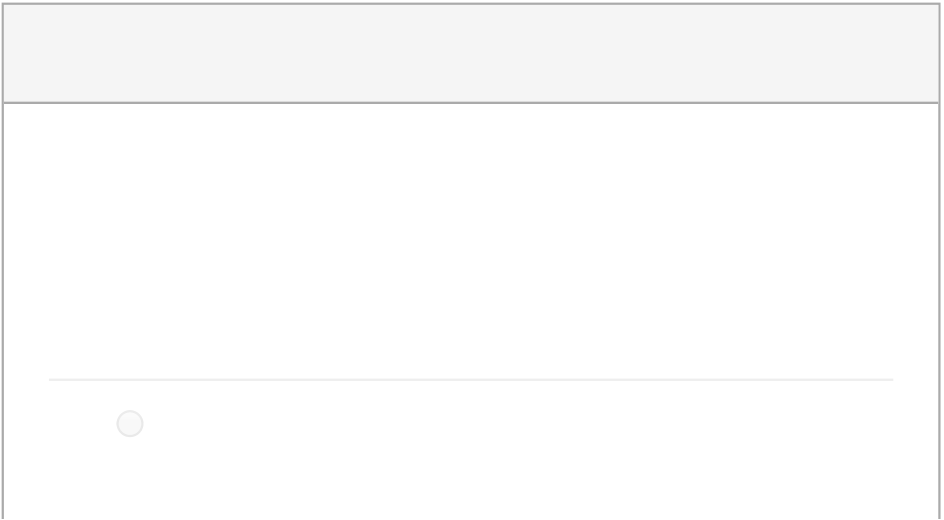Choose the only radio option in the panel

pyautogui.click(x=129, y=424)
